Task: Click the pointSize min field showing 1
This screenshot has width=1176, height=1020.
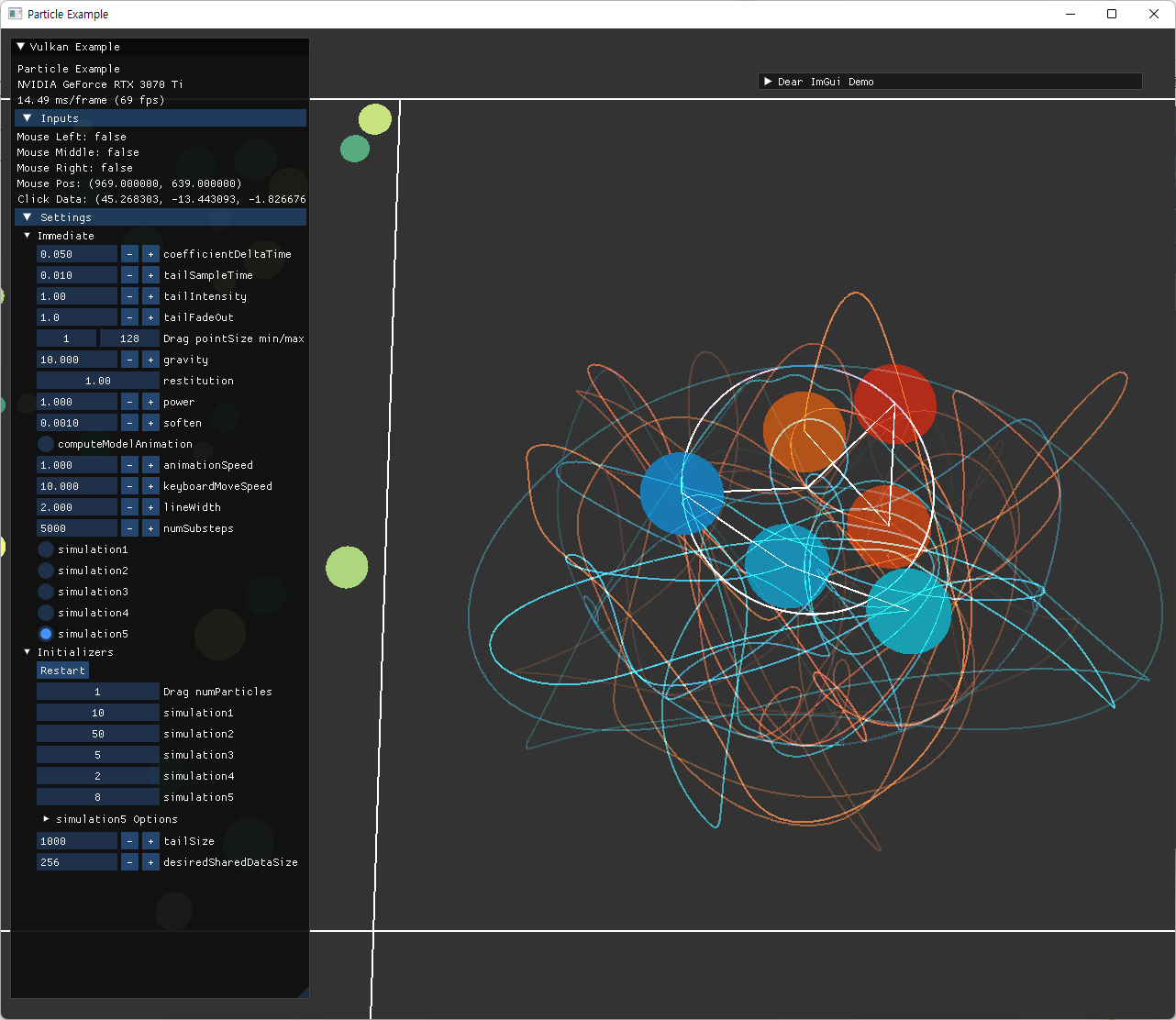Action: pos(66,338)
